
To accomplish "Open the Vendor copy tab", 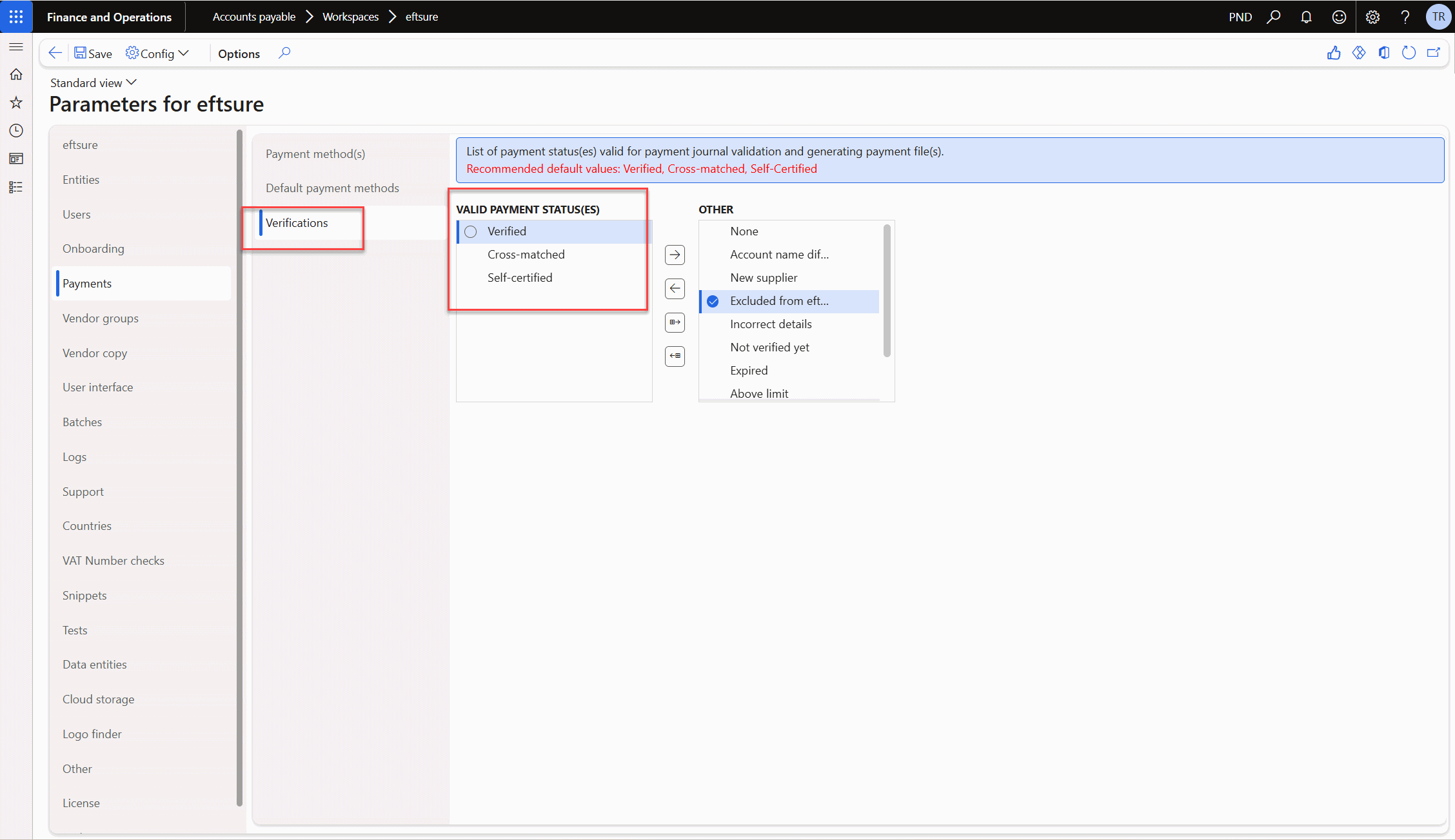I will (x=143, y=353).
